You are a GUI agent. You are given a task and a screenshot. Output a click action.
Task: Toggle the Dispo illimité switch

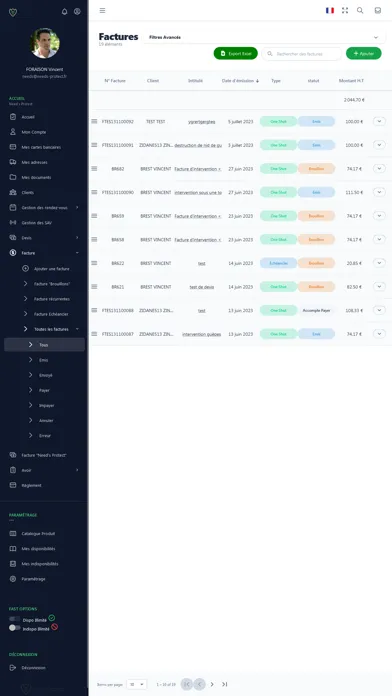[x=15, y=619]
